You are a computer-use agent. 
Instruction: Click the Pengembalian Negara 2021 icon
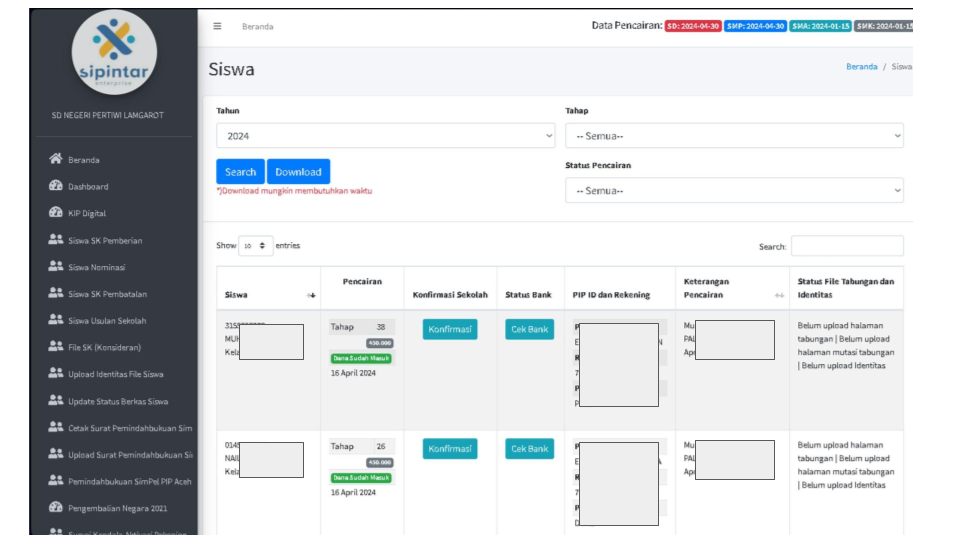click(x=56, y=508)
